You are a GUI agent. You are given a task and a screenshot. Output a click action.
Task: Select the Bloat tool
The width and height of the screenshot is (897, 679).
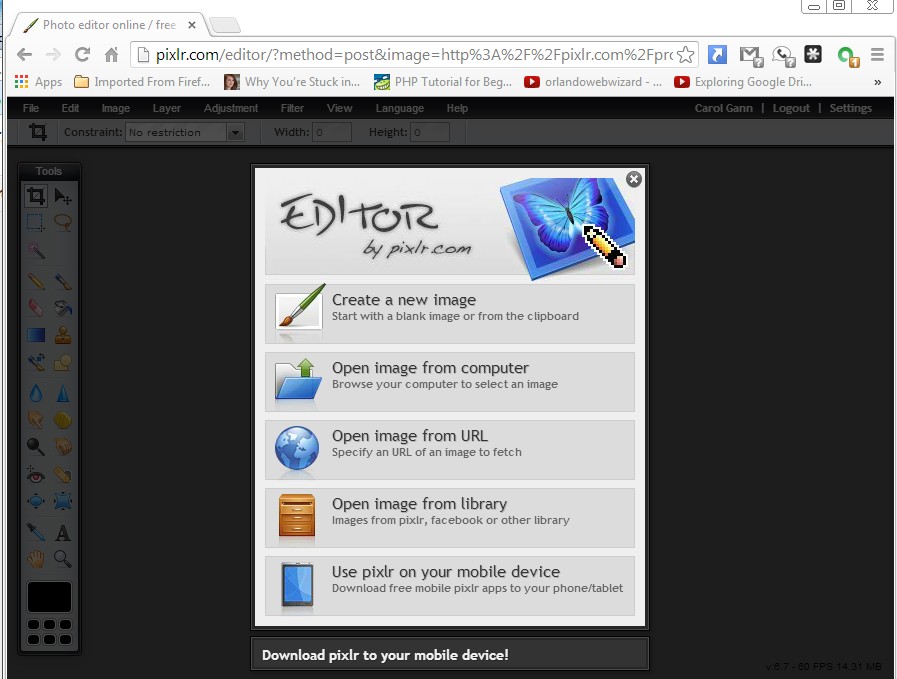point(35,502)
